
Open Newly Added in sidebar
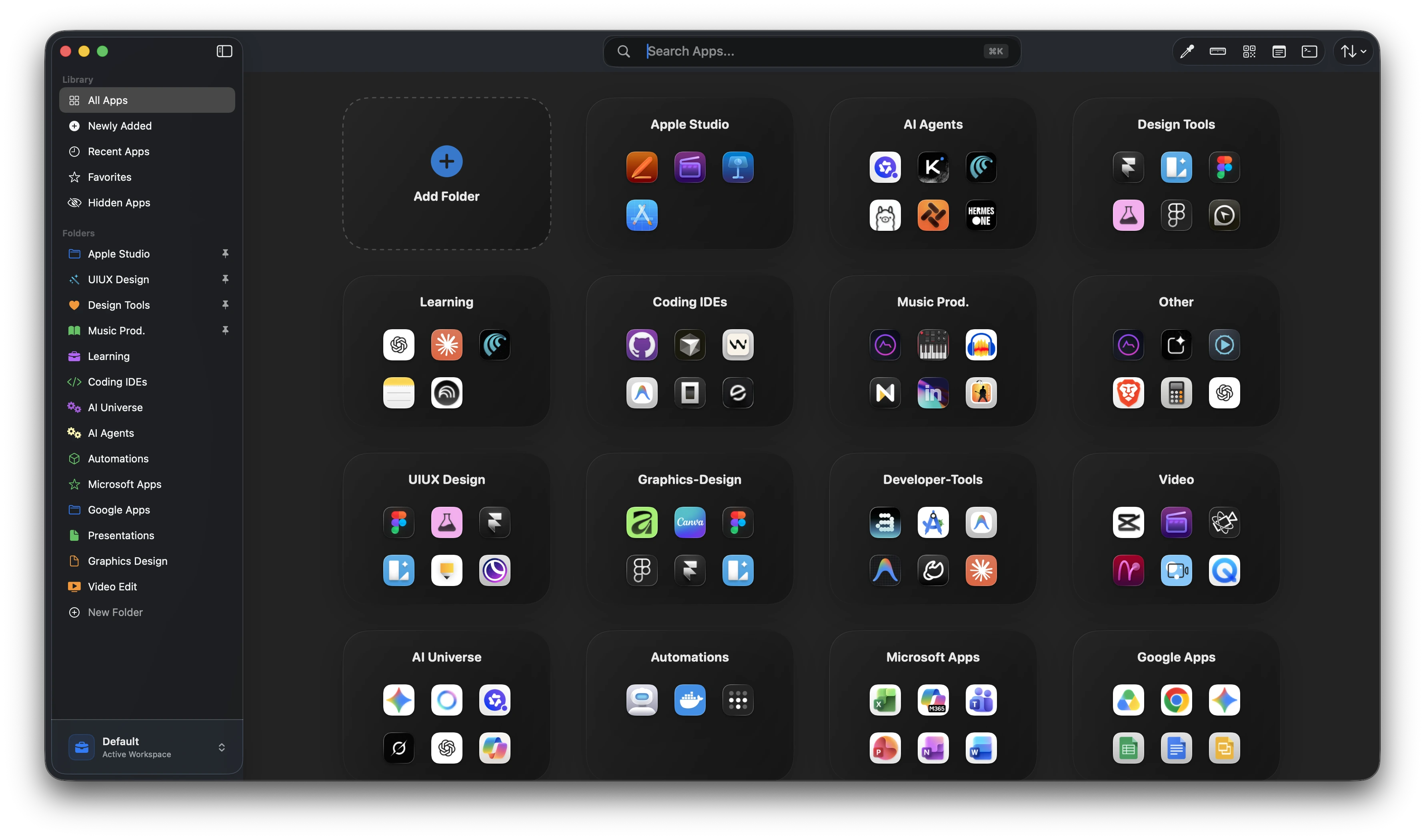tap(147, 126)
